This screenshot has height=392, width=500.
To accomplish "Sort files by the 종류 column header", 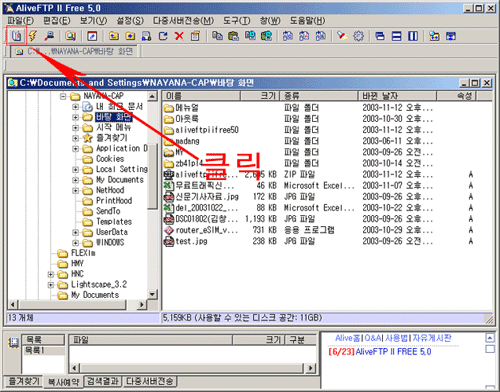I will [319, 96].
